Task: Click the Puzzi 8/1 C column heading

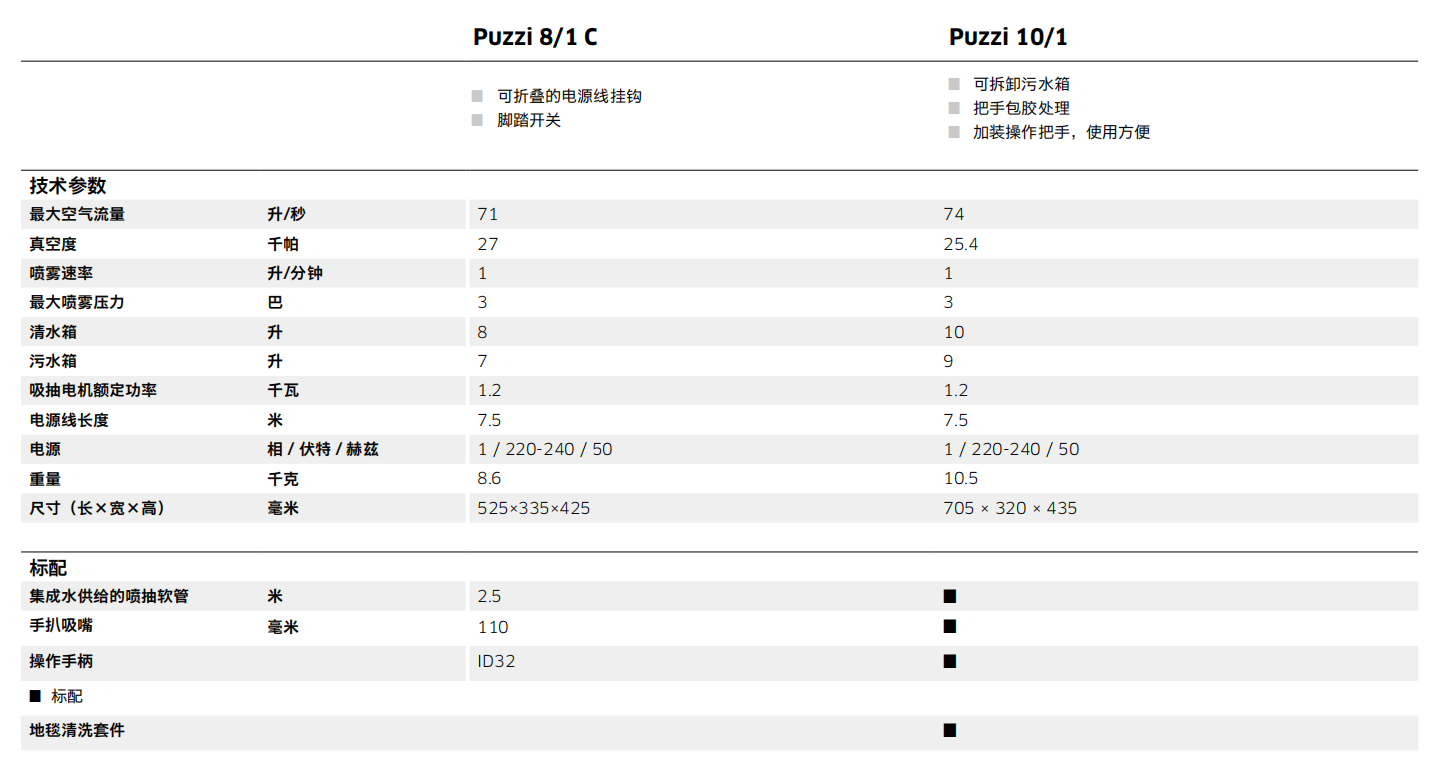Action: [x=535, y=38]
